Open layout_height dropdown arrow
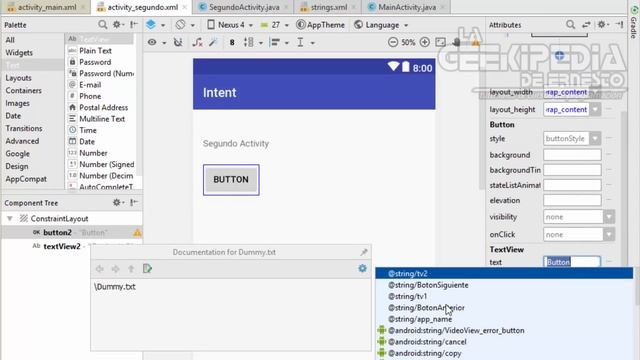The image size is (640, 360). tap(595, 109)
